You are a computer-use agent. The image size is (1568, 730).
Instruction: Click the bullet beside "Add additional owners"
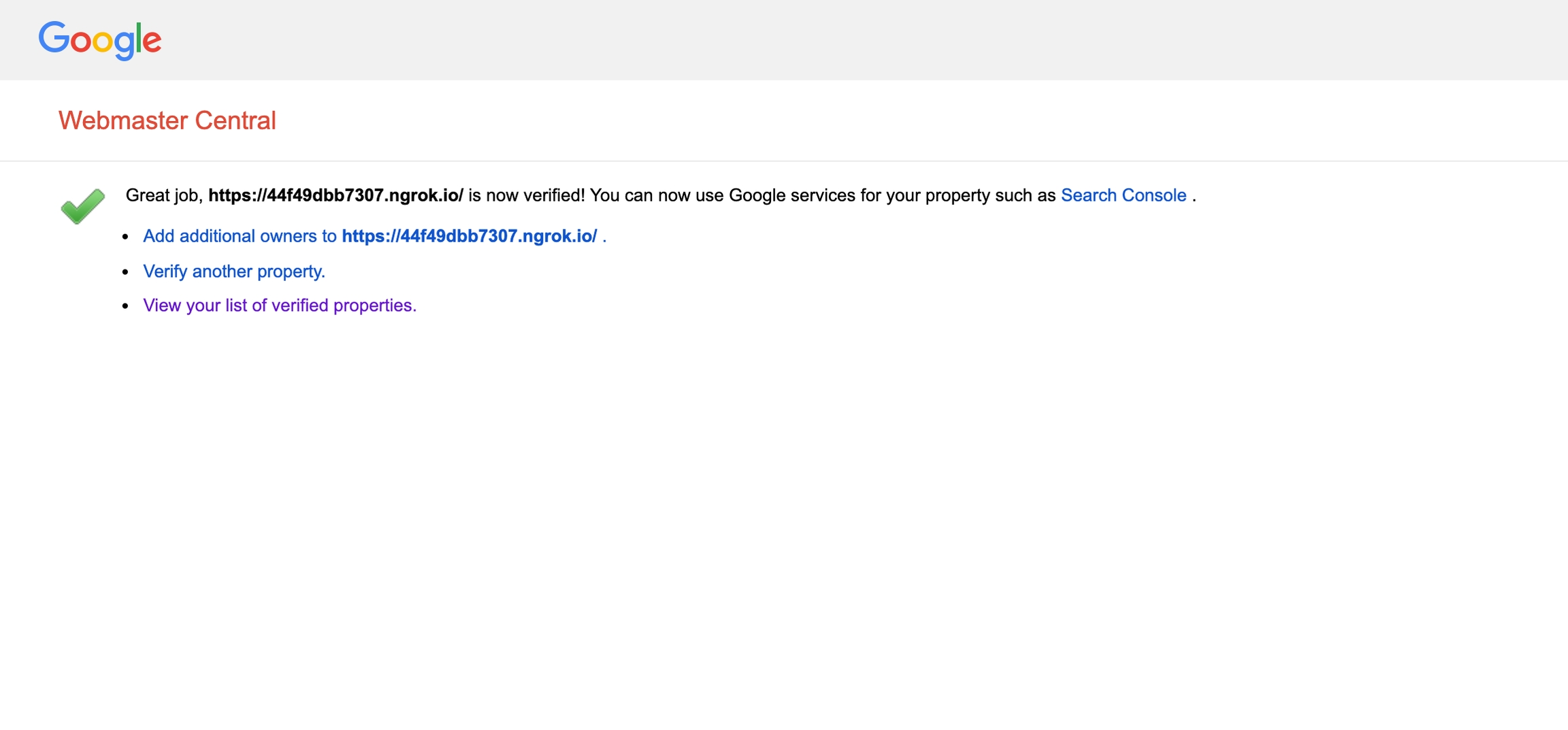tap(125, 237)
